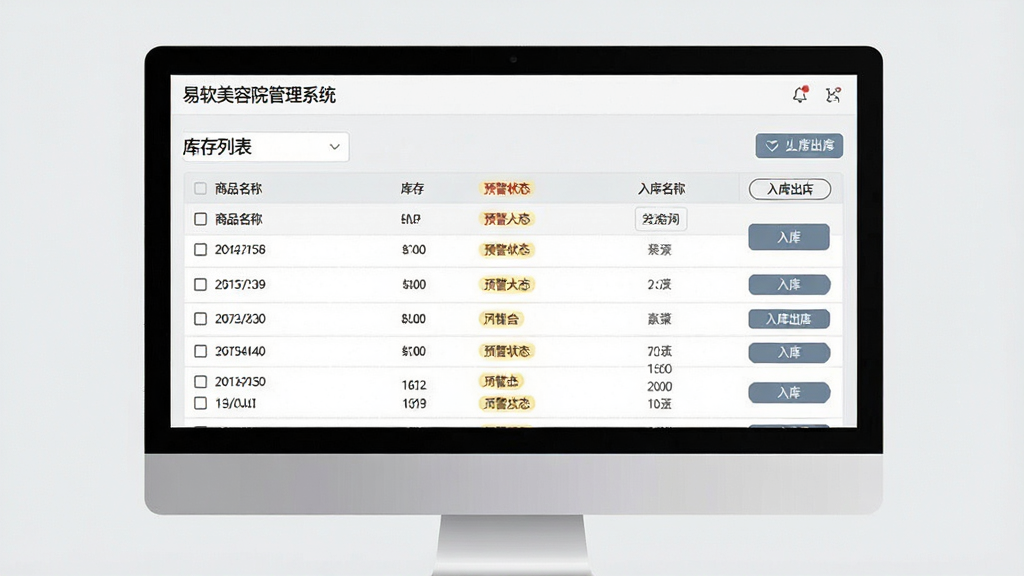The height and width of the screenshot is (576, 1024).
Task: Toggle the select-all checkbox in the table header
Action: point(200,189)
